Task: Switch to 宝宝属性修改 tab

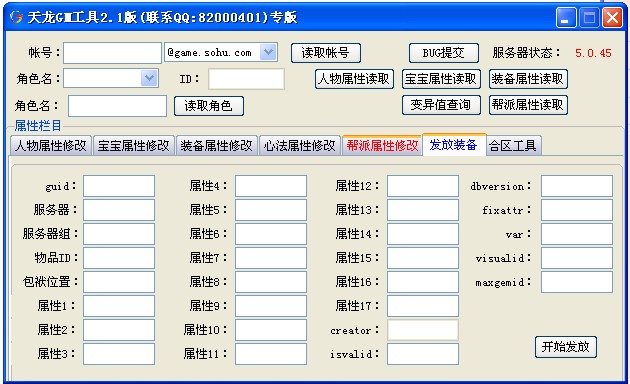Action: [x=134, y=145]
